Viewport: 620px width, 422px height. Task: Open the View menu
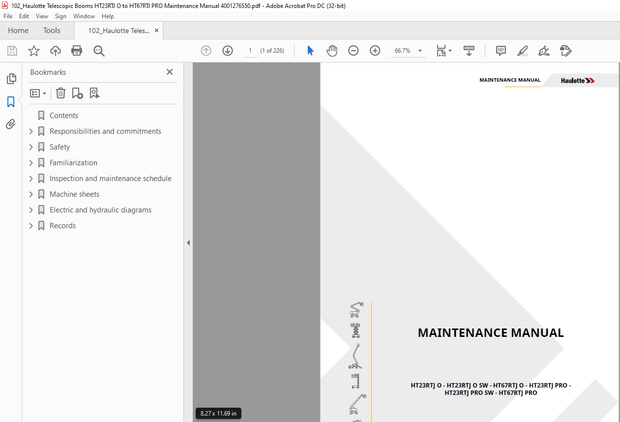tap(42, 16)
